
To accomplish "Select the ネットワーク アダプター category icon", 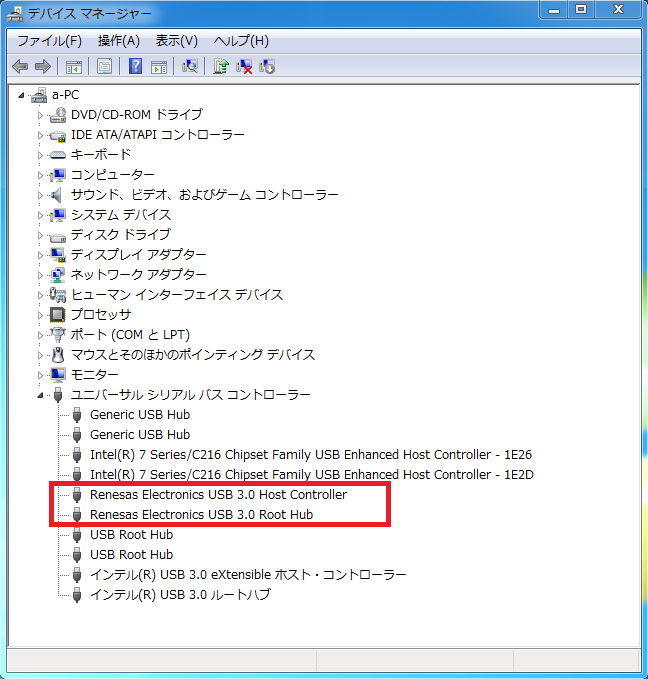I will click(x=58, y=275).
